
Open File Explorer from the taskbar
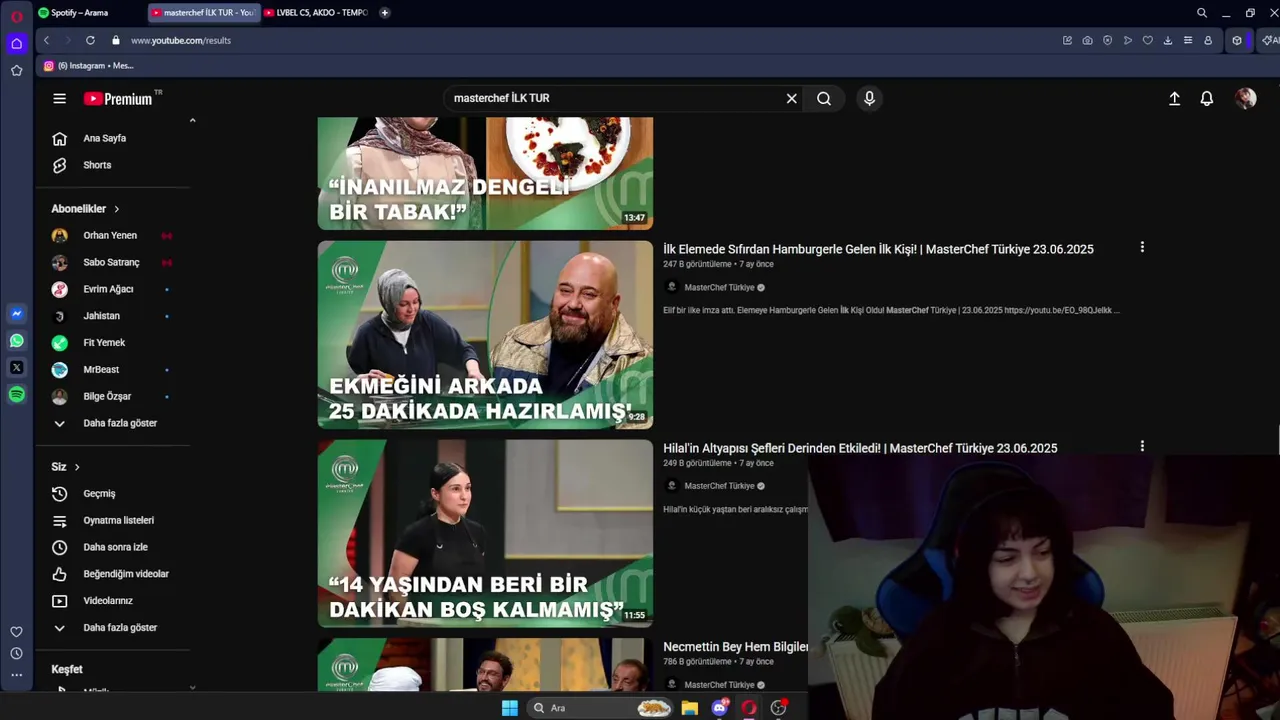point(689,708)
